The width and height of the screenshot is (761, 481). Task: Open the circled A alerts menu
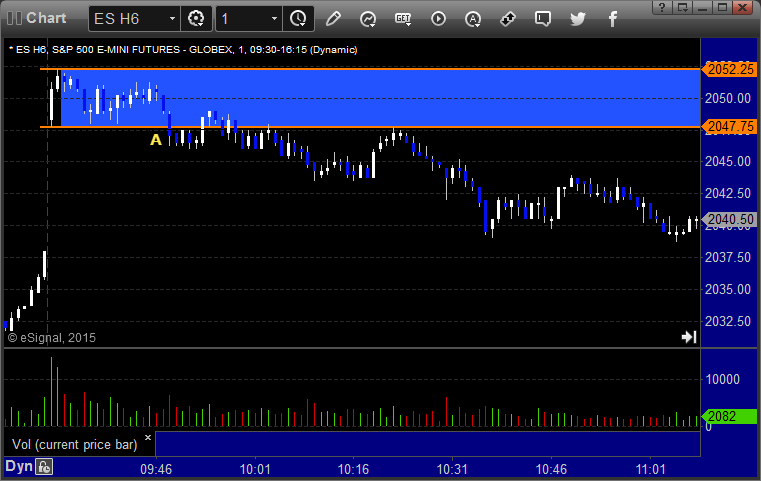pos(473,19)
